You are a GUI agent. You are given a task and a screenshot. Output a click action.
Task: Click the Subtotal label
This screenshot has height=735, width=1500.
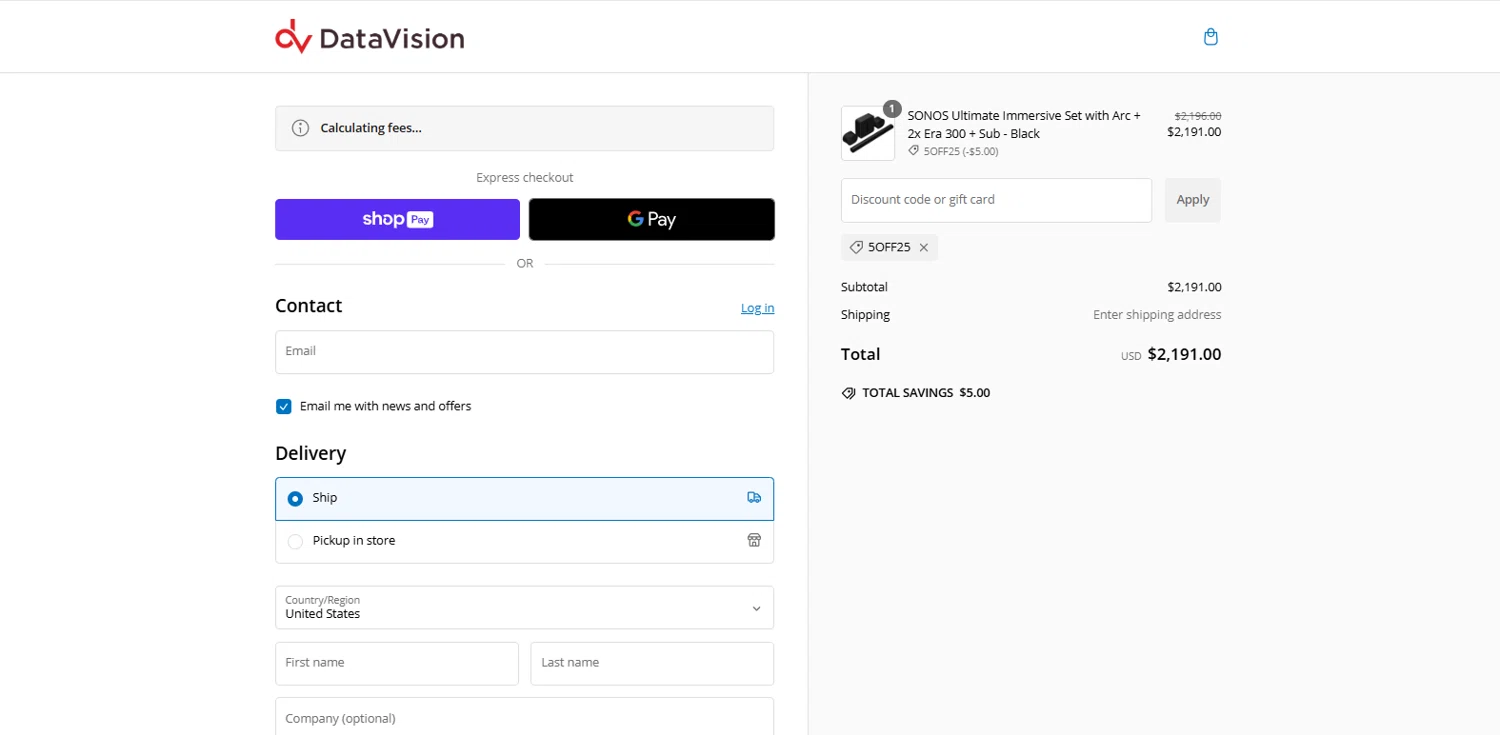coord(864,287)
